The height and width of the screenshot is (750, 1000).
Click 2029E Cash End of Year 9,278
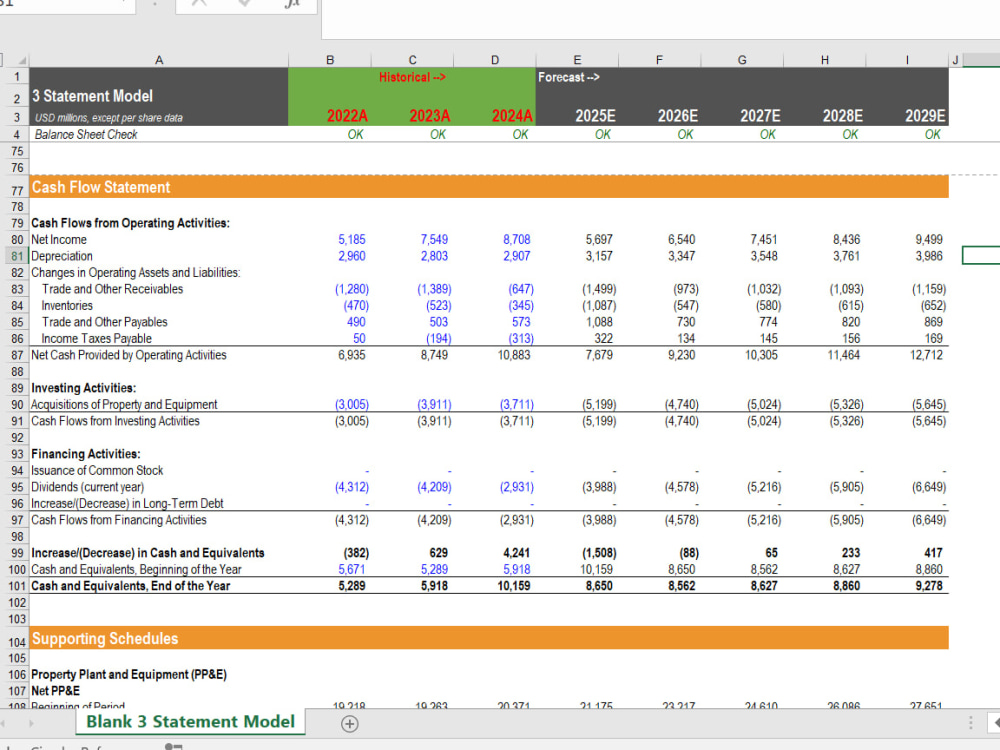(x=929, y=585)
